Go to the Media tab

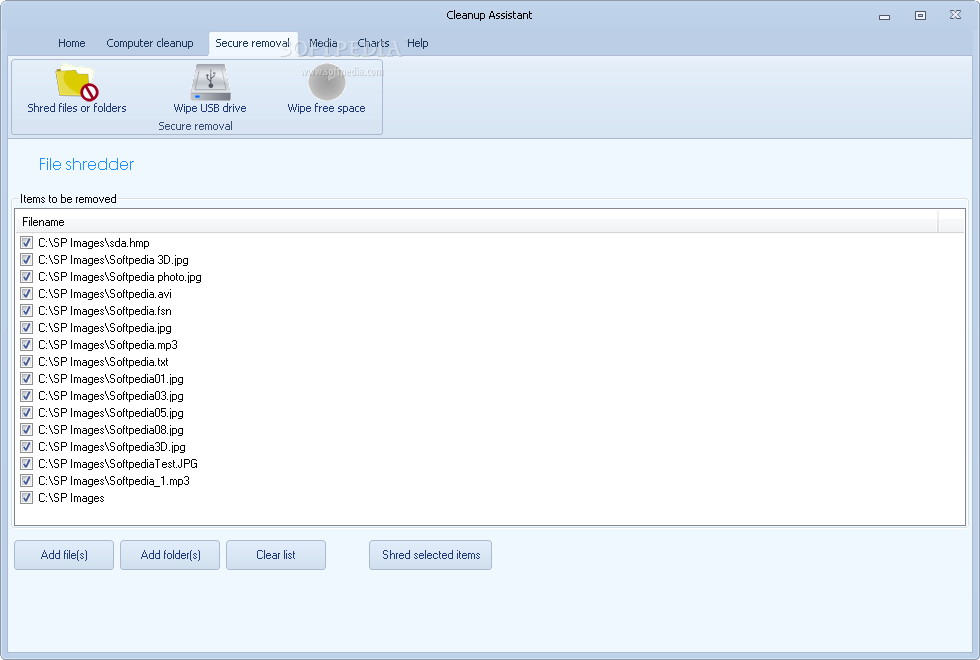323,43
